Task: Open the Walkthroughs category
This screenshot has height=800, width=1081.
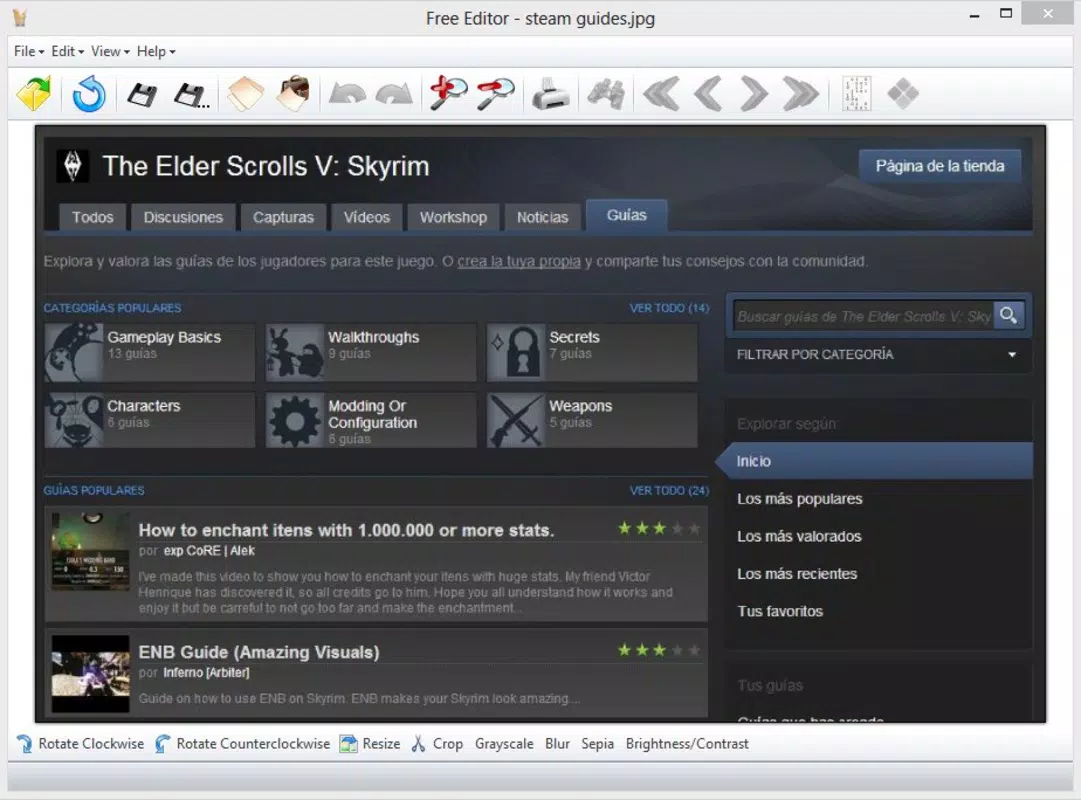Action: [371, 352]
